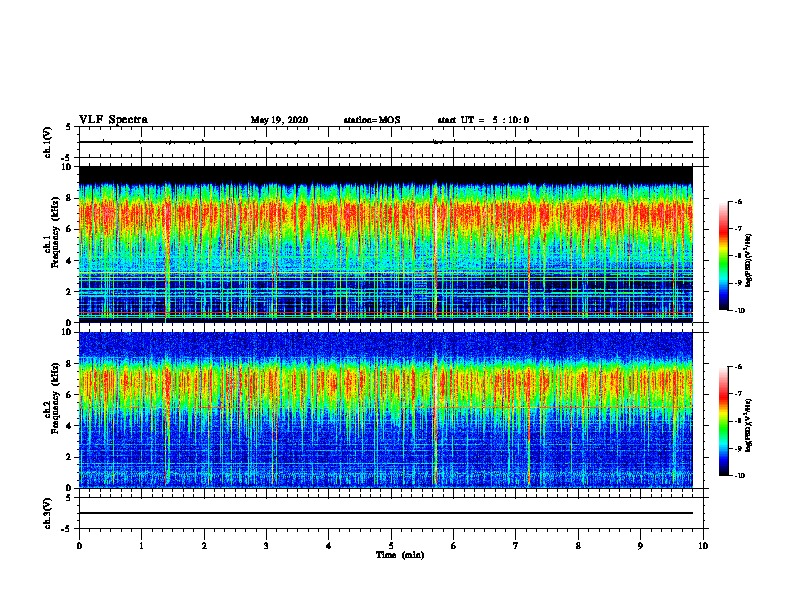Click the 'ch.3(V)' axis label

coord(48,513)
